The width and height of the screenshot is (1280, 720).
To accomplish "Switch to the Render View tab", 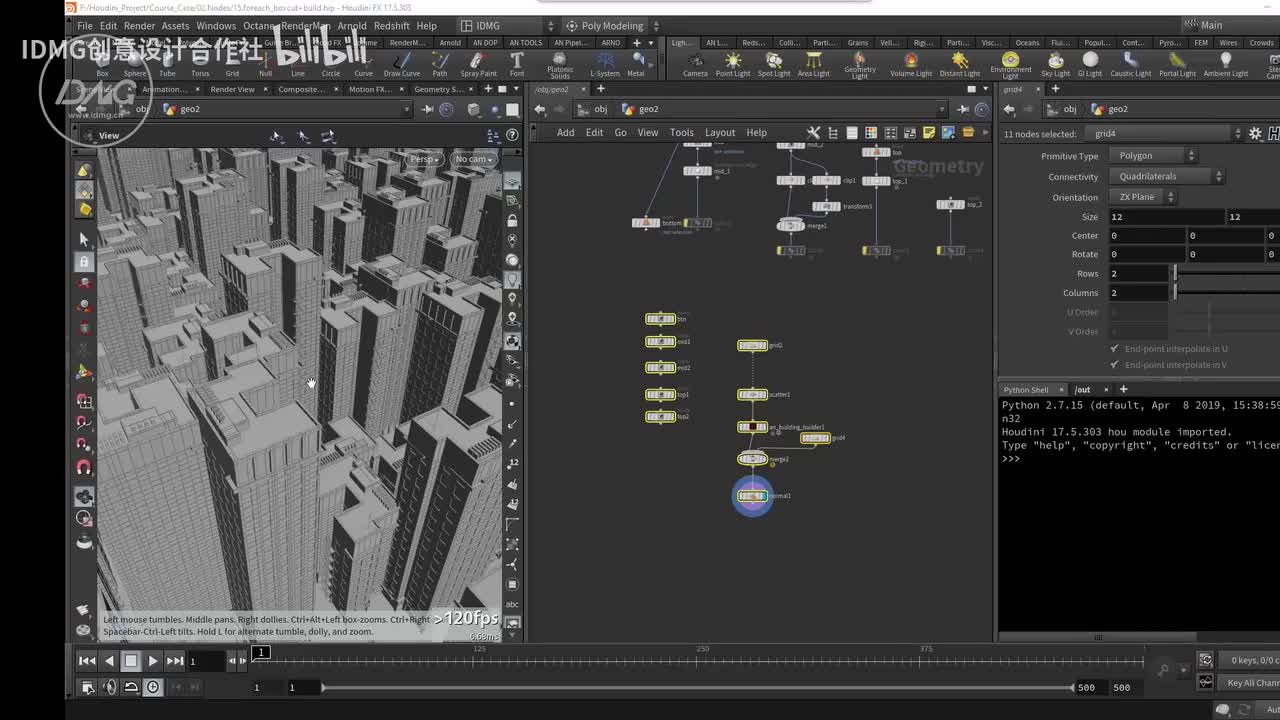I will tap(232, 89).
